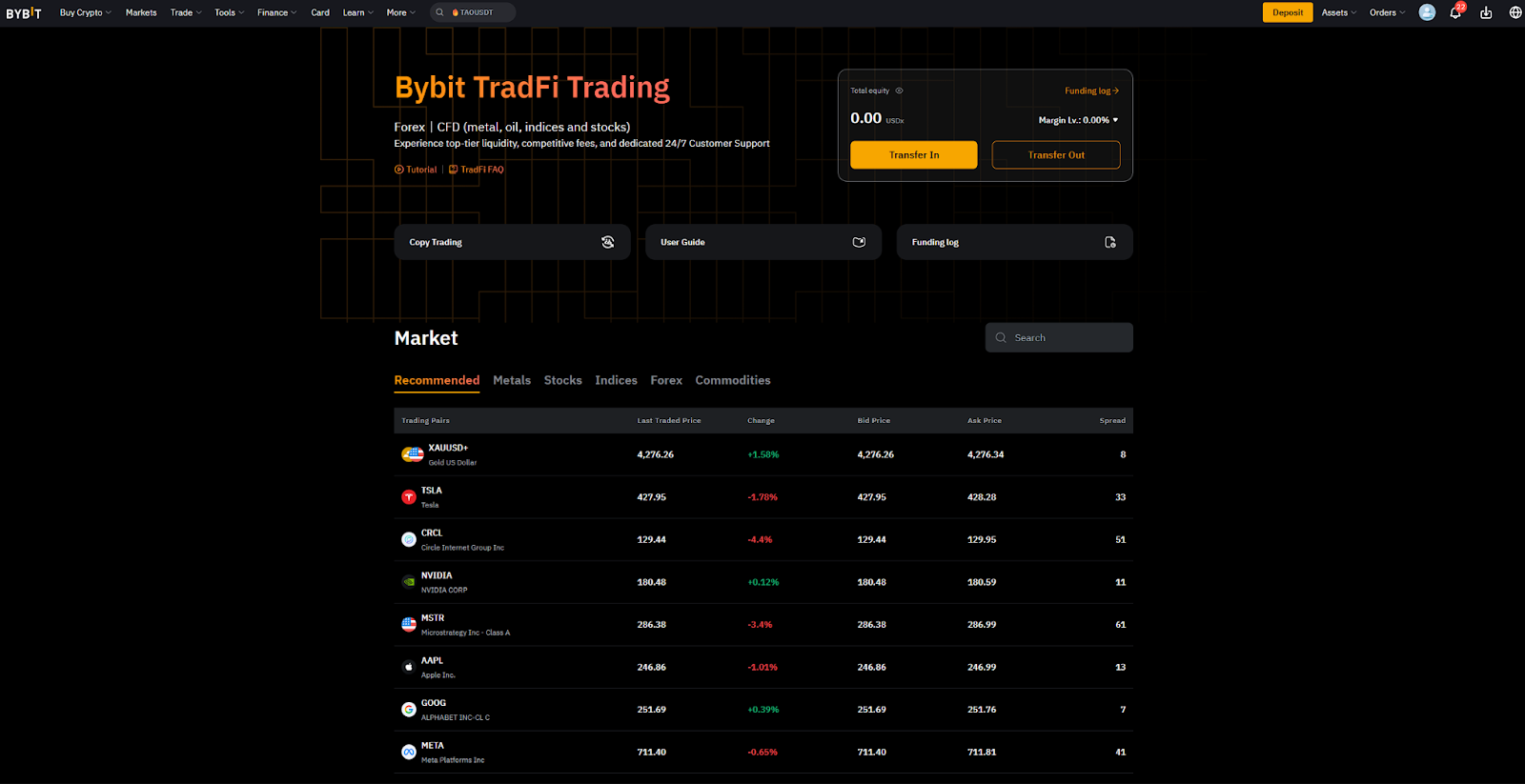1525x784 pixels.
Task: Open the Tutorial link
Action: coord(416,170)
